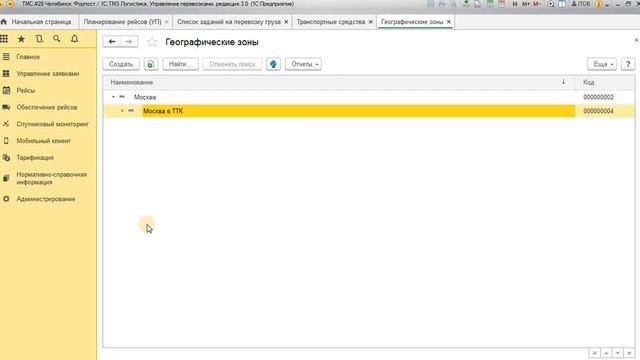Close the Транспортные средства tab

[370, 22]
